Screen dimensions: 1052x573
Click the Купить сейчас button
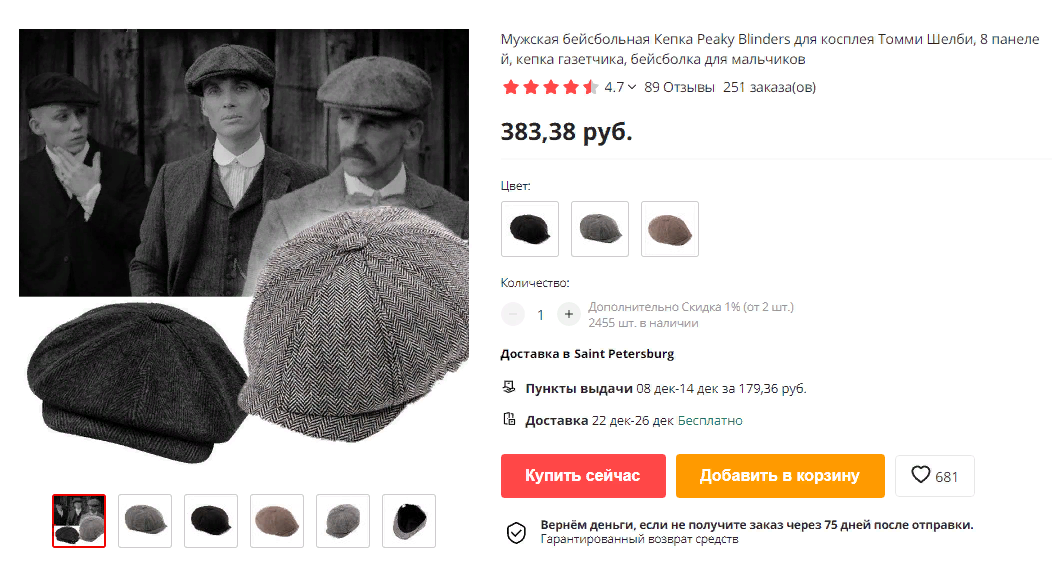(x=583, y=476)
